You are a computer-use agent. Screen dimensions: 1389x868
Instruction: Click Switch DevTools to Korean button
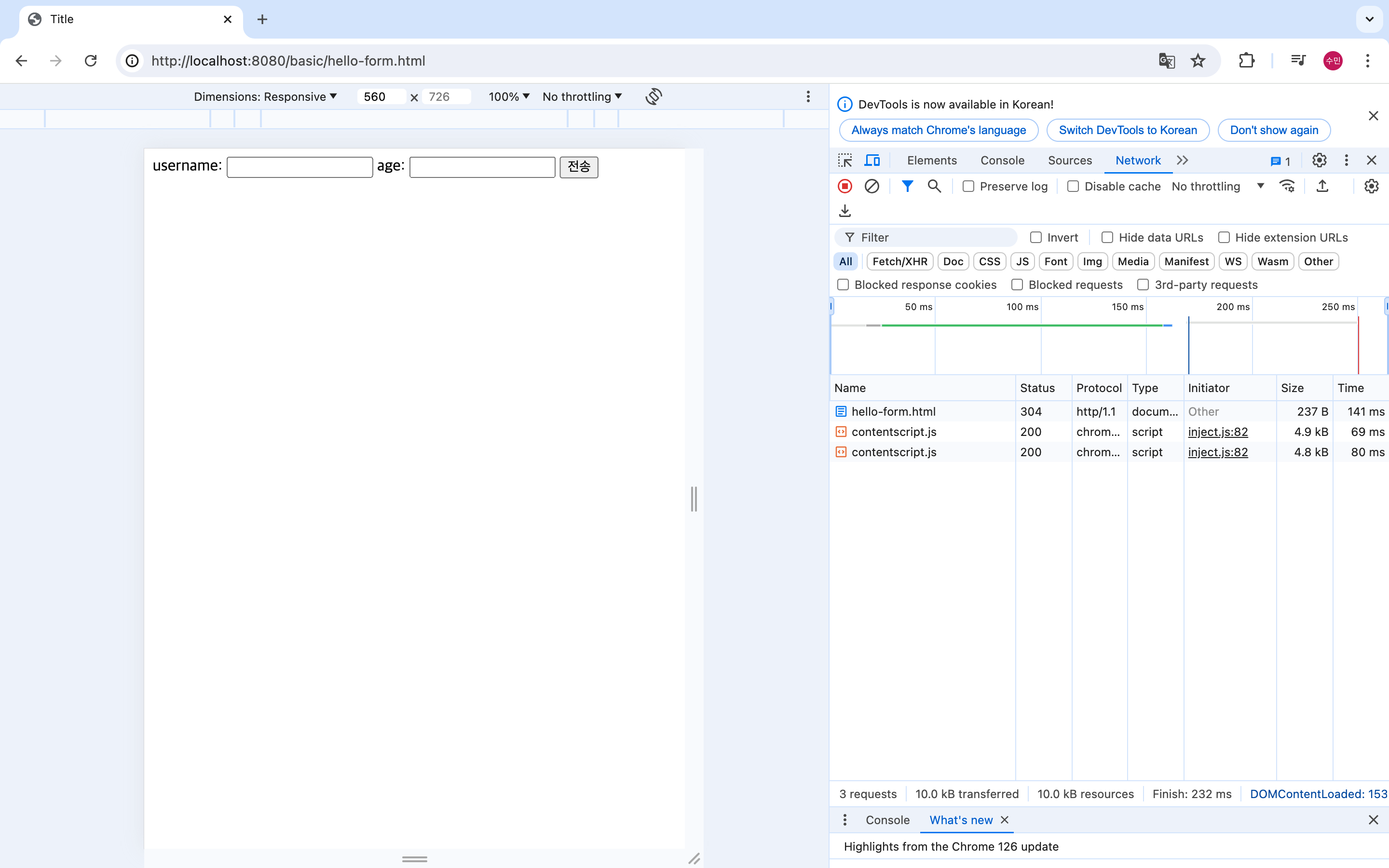(x=1127, y=130)
